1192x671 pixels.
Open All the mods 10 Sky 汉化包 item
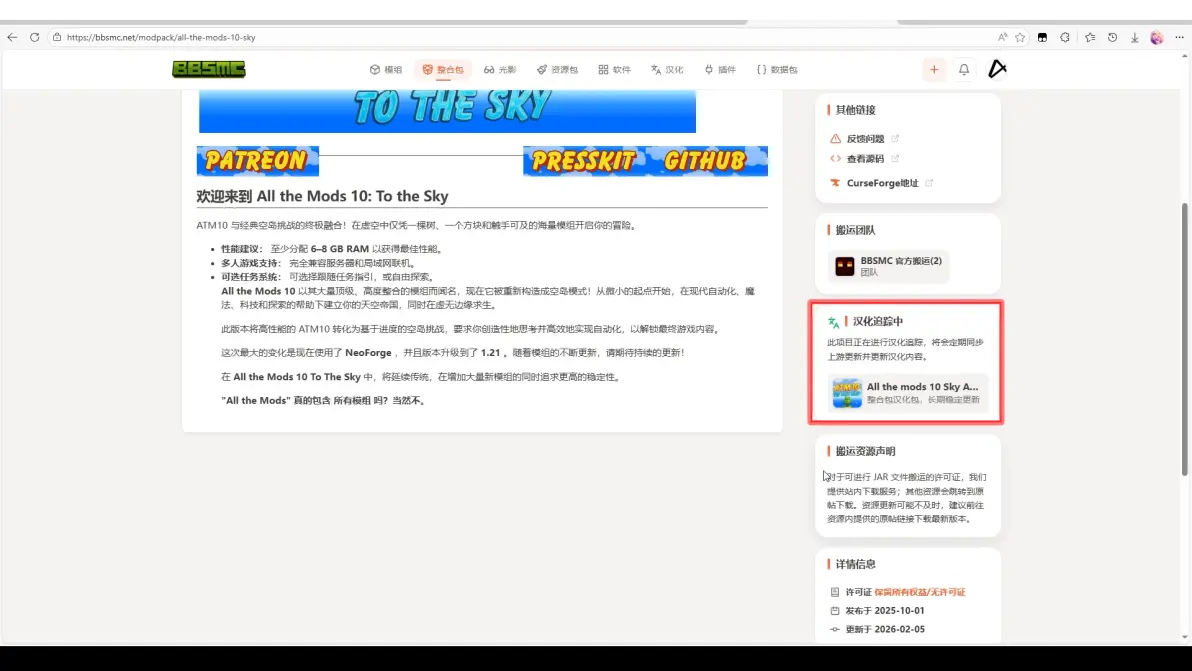click(906, 394)
